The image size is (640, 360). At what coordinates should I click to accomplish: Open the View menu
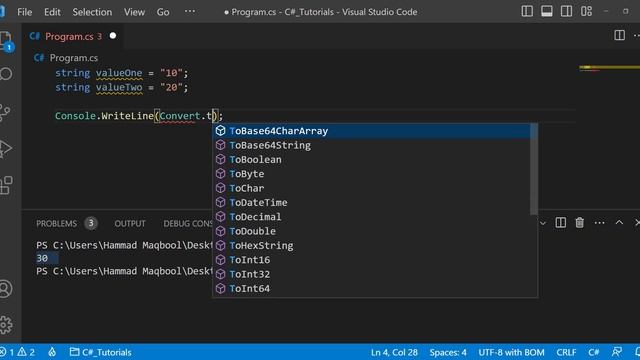(134, 12)
